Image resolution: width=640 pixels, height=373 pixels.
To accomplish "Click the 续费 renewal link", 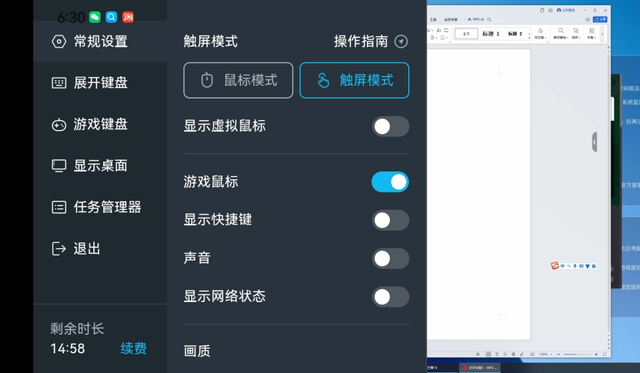I will pos(133,349).
